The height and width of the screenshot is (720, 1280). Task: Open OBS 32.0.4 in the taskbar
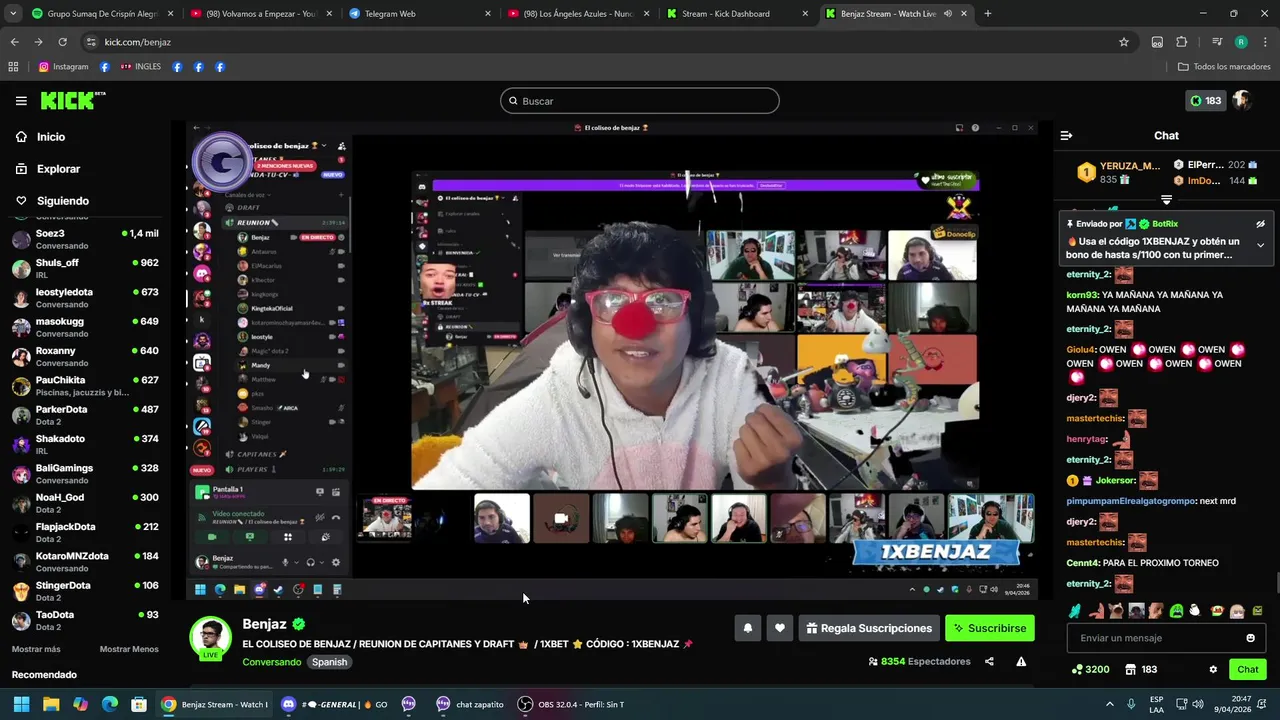(x=571, y=704)
